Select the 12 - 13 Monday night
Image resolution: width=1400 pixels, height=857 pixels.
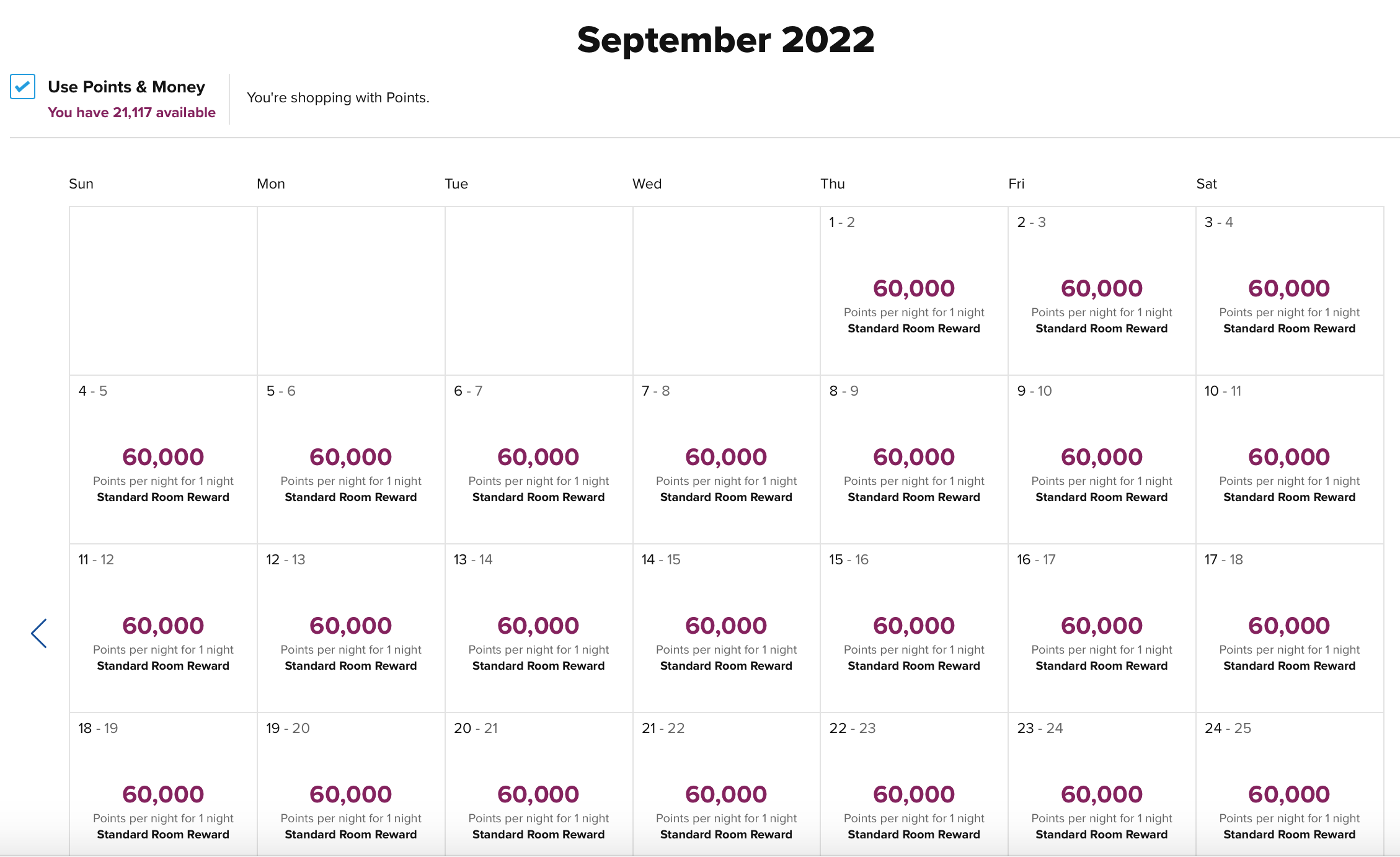coord(351,628)
